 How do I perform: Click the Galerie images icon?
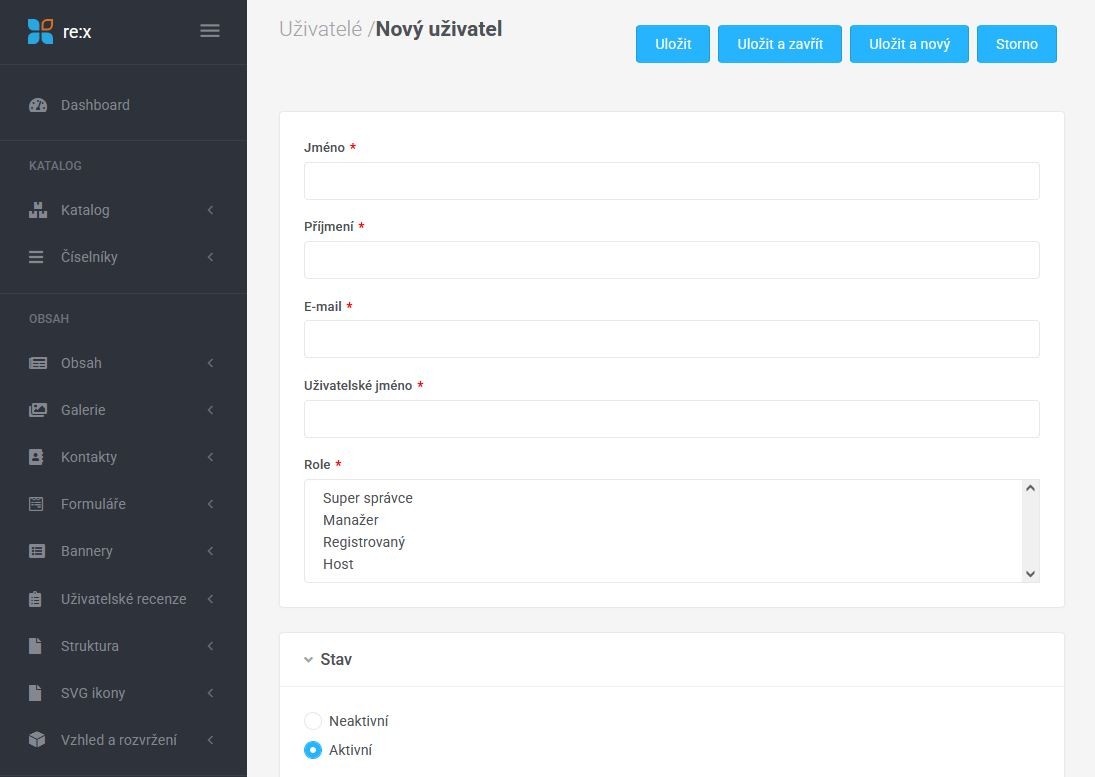37,410
